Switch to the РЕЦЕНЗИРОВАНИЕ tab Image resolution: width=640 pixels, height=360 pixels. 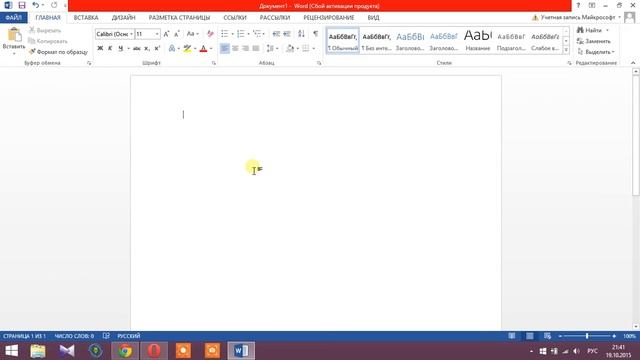coord(329,18)
